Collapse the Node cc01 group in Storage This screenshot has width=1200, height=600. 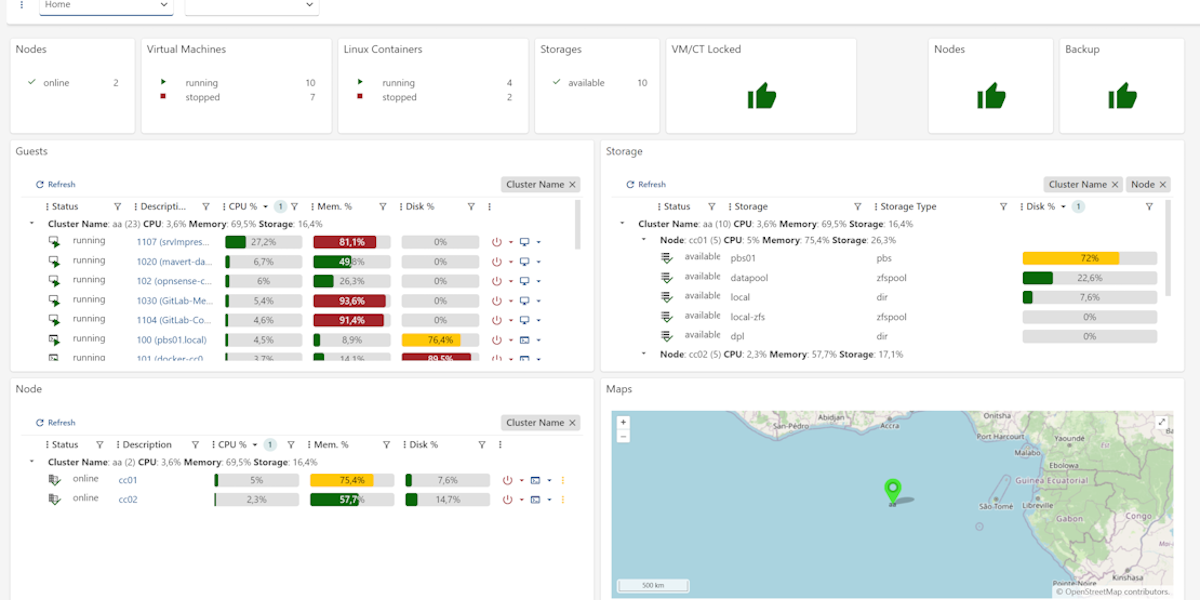644,240
